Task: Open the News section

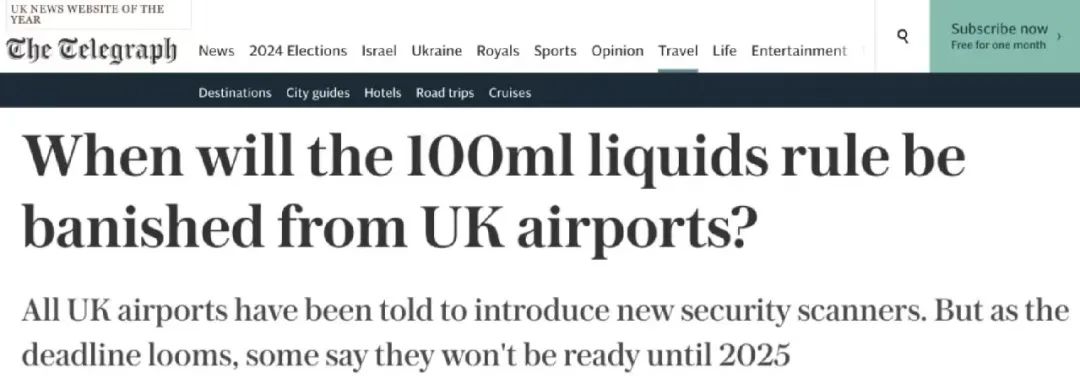Action: (x=216, y=51)
